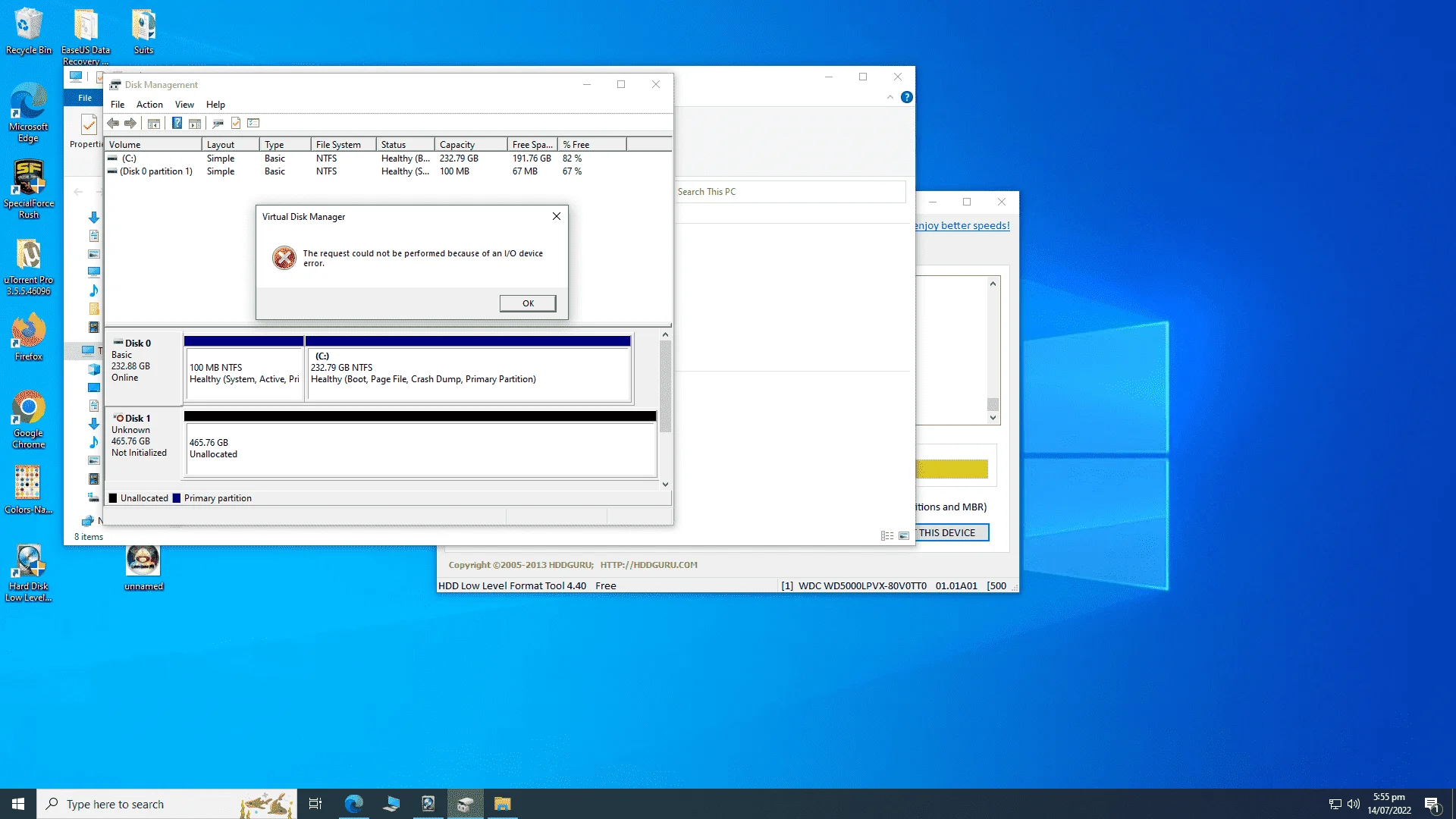
Task: Open the Suits folder on desktop
Action: pyautogui.click(x=143, y=31)
